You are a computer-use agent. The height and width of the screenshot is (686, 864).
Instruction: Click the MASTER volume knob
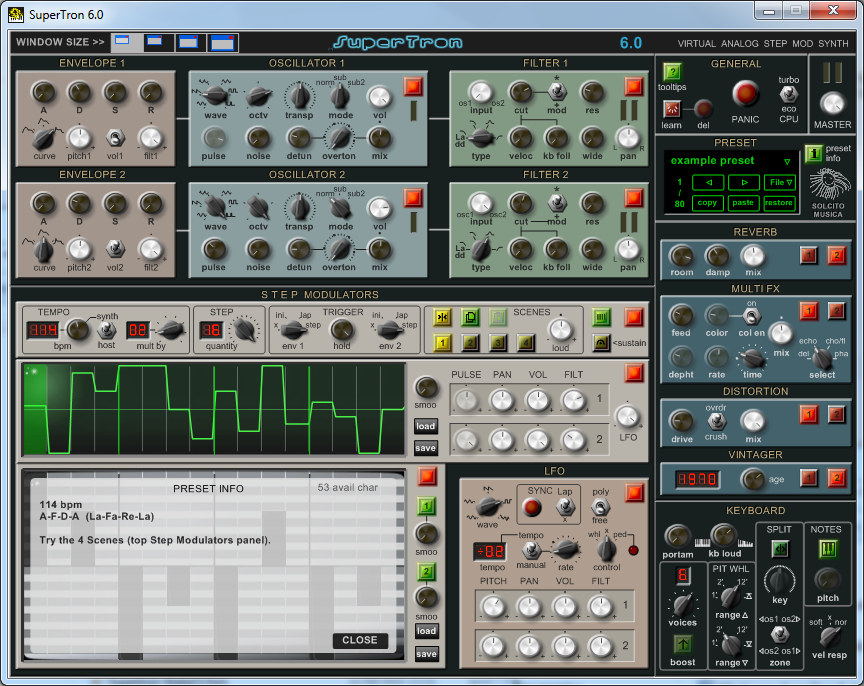832,103
